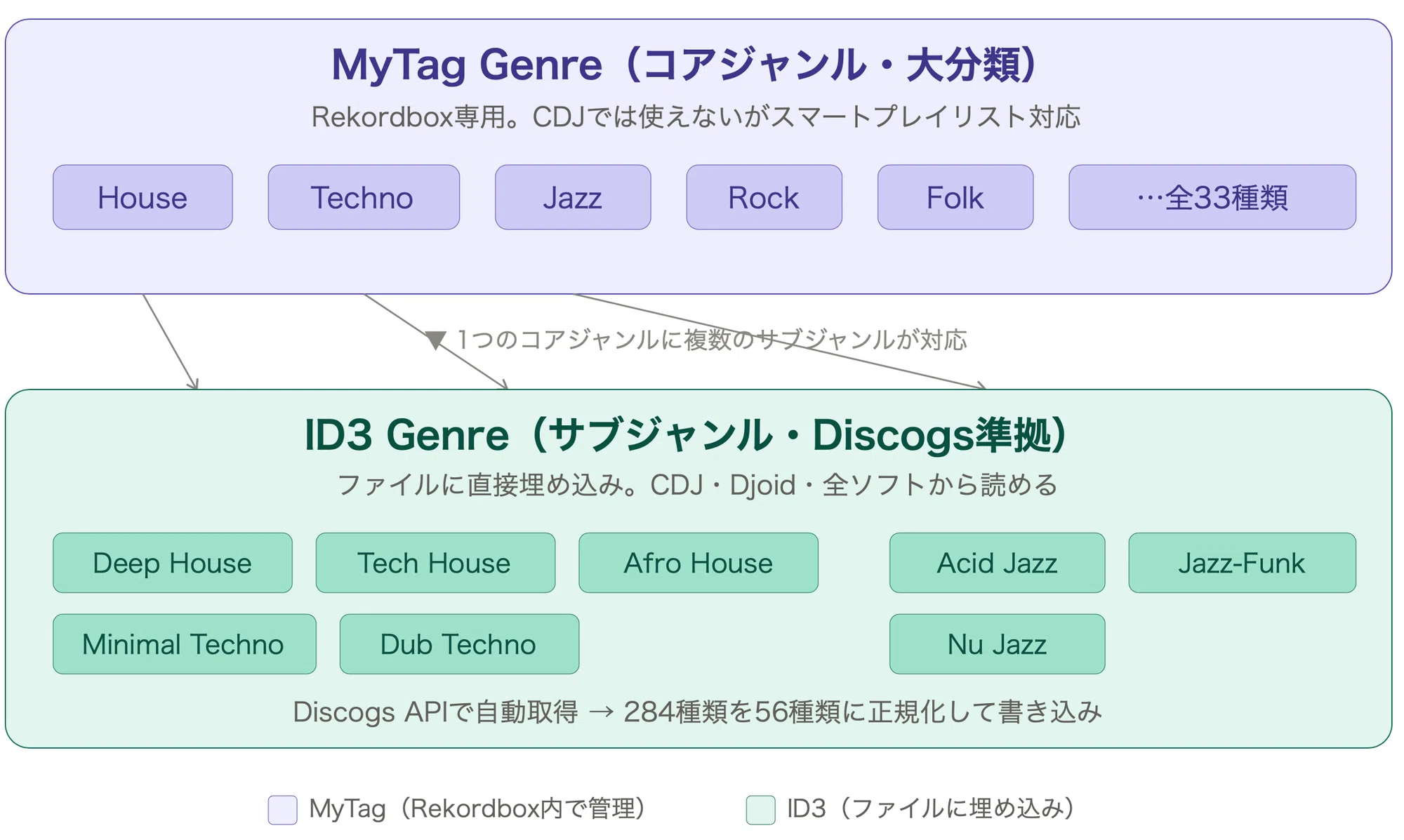This screenshot has height=840, width=1404.
Task: Click the green ID3 legend swatch
Action: [x=761, y=810]
